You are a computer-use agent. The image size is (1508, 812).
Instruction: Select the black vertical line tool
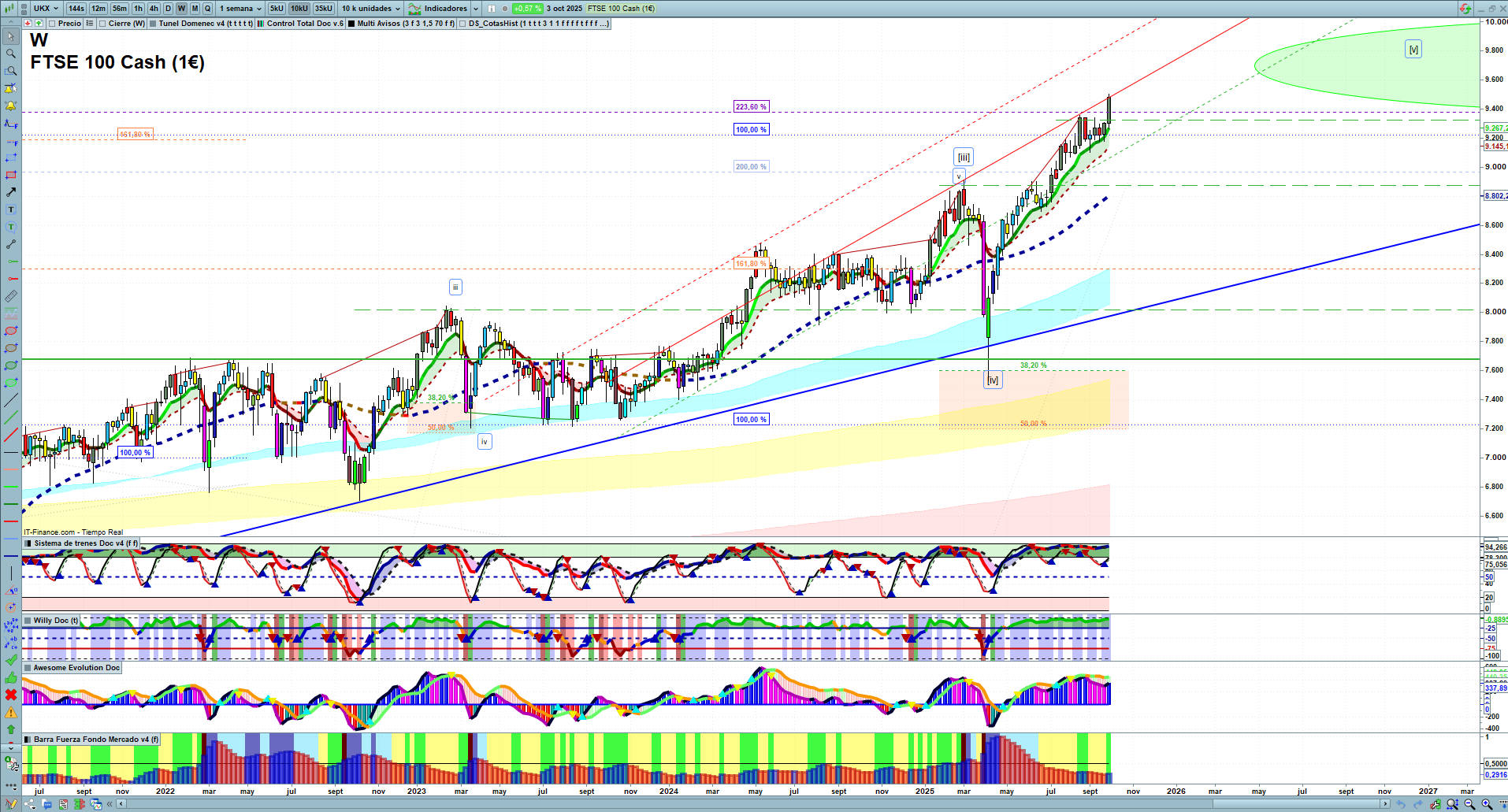click(11, 573)
